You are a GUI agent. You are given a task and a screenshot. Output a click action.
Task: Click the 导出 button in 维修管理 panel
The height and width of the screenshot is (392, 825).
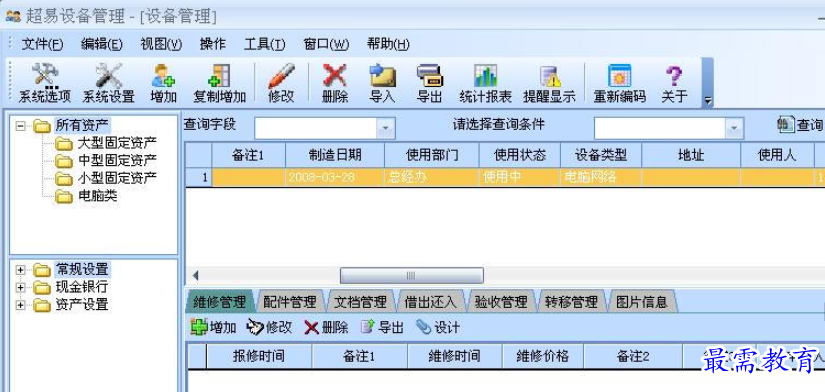[382, 327]
